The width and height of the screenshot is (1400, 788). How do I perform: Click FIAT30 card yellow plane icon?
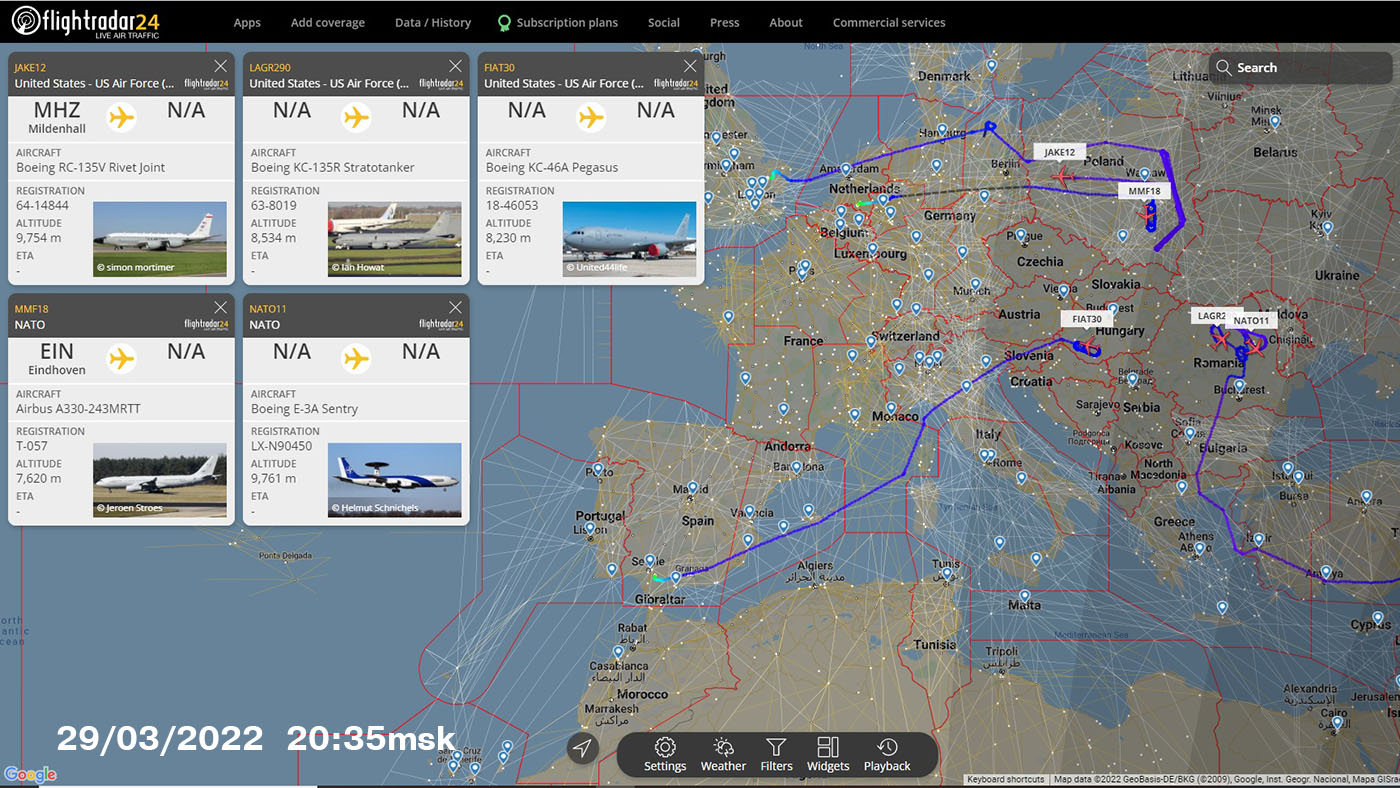(591, 117)
